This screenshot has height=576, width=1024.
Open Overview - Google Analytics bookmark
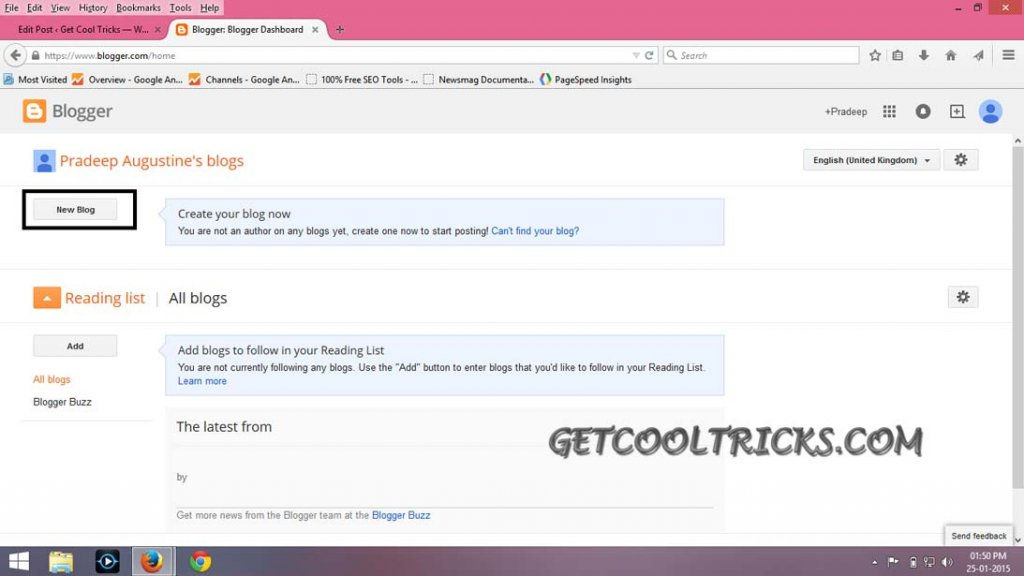click(127, 80)
